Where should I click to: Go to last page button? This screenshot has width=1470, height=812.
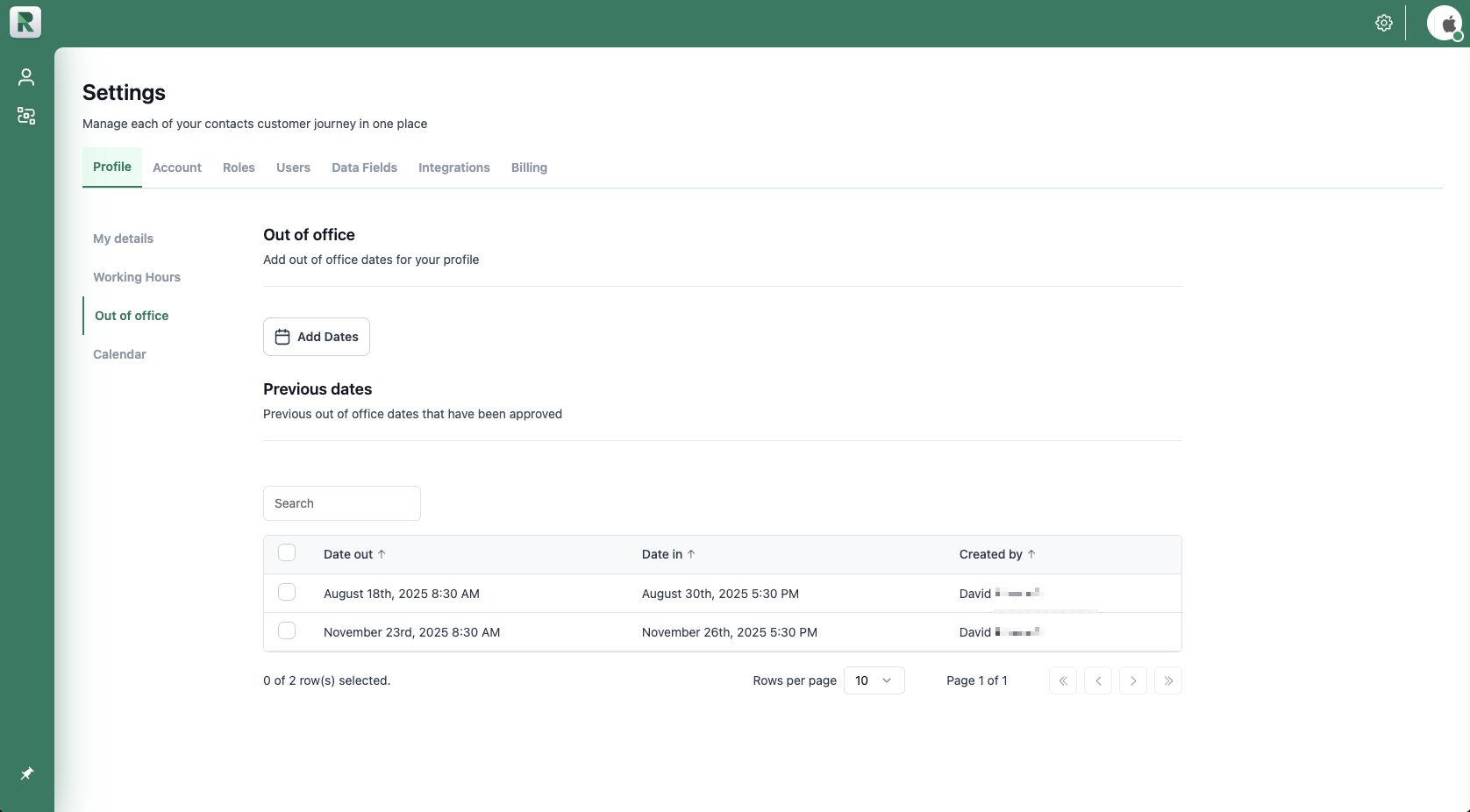[1168, 680]
